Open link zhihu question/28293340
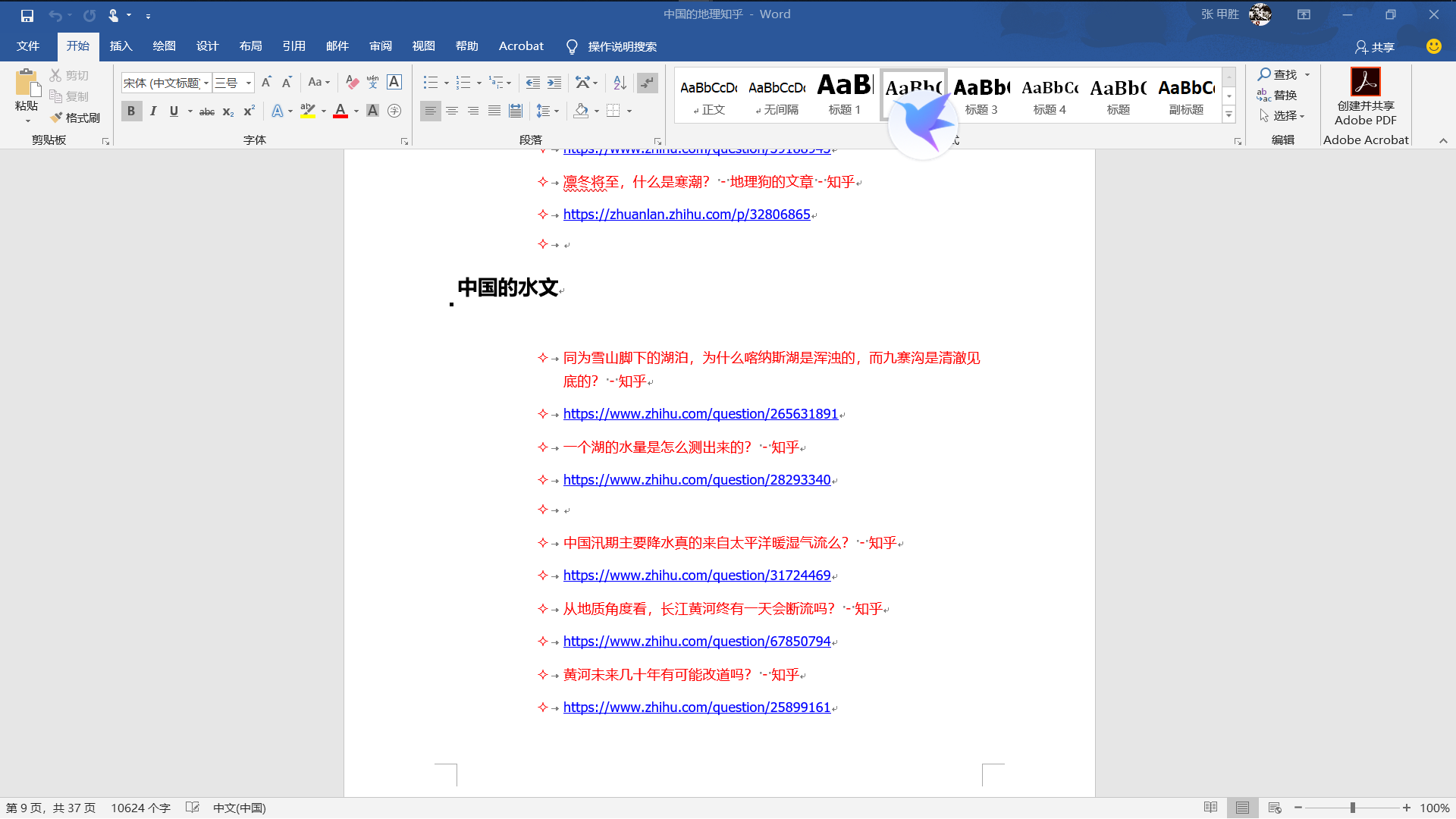1456x819 pixels. (x=697, y=480)
